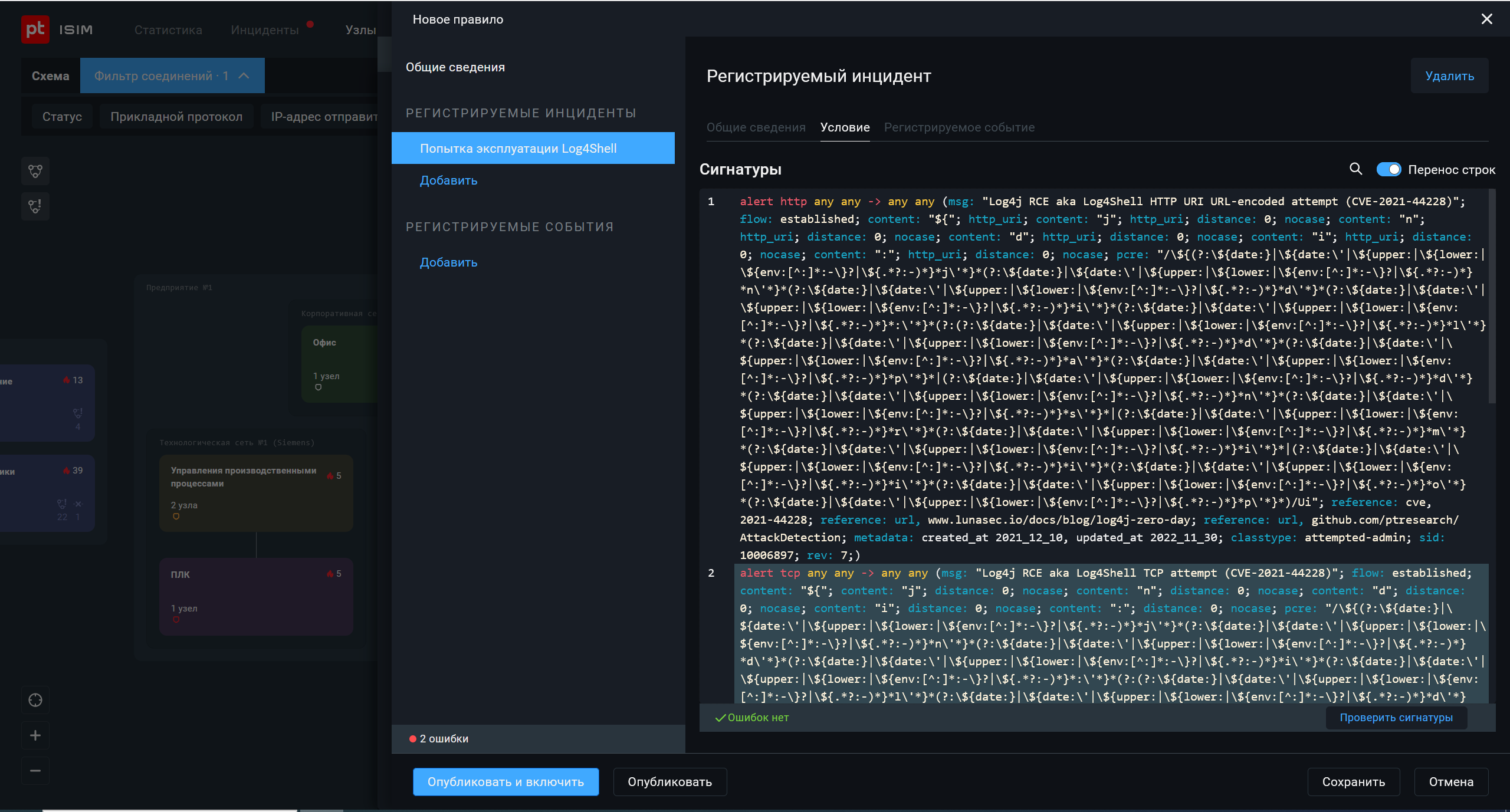1510x812 pixels.
Task: Open the Прикладной протокол filter
Action: point(176,117)
